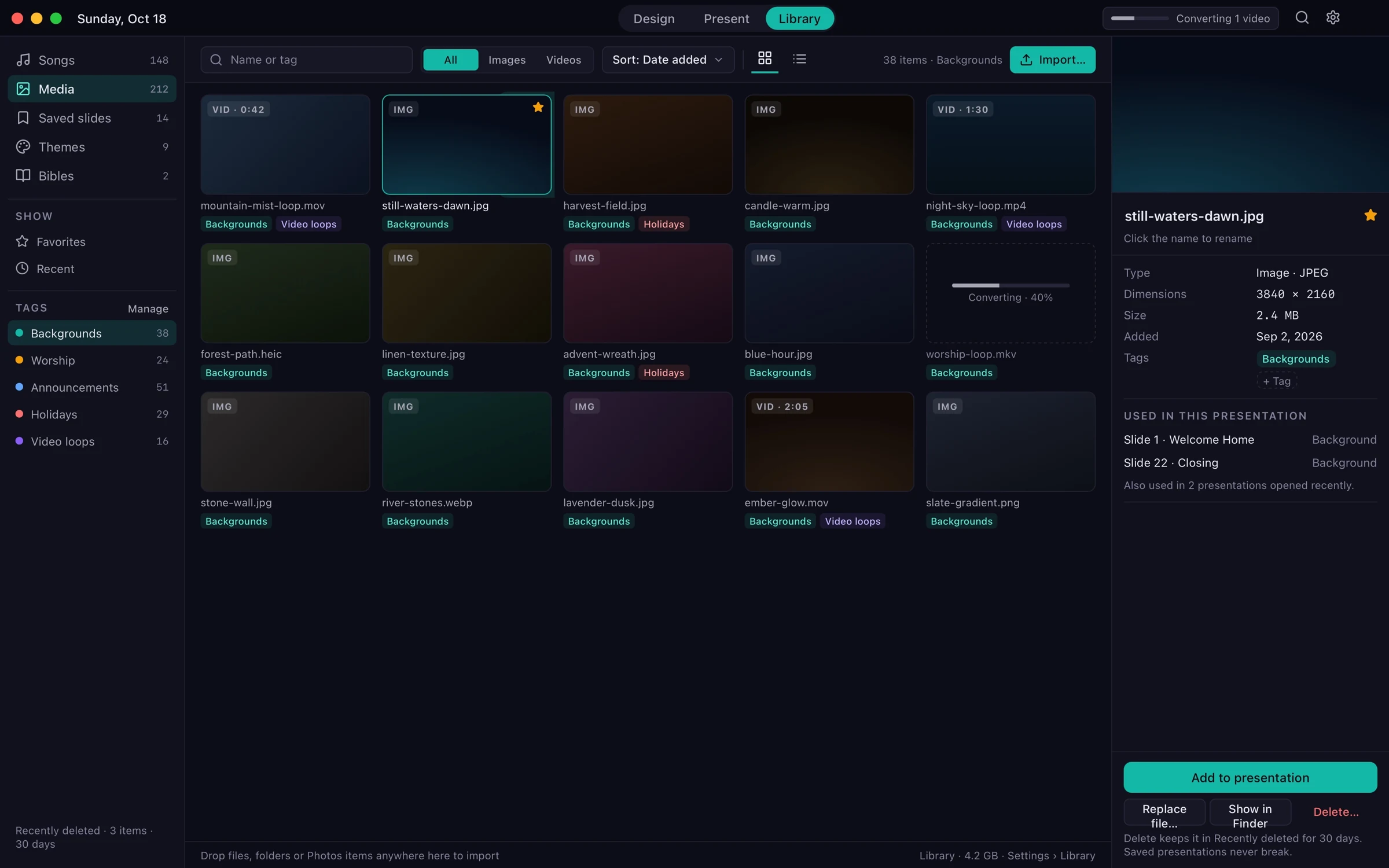Open Saved slides section
The width and height of the screenshot is (1389, 868).
92,118
